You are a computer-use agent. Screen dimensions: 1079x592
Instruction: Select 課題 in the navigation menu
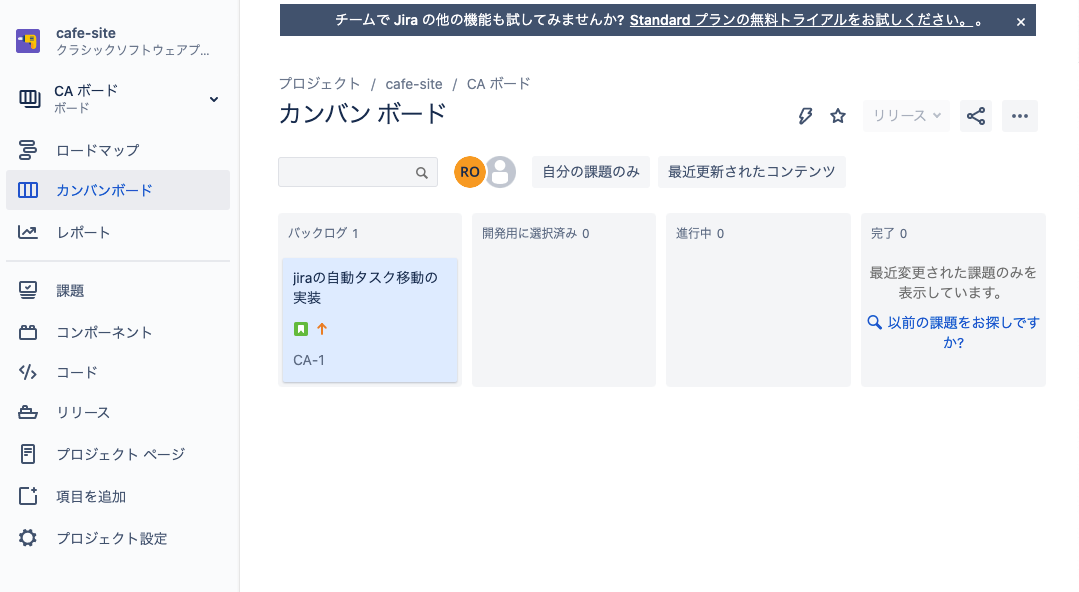[70, 290]
